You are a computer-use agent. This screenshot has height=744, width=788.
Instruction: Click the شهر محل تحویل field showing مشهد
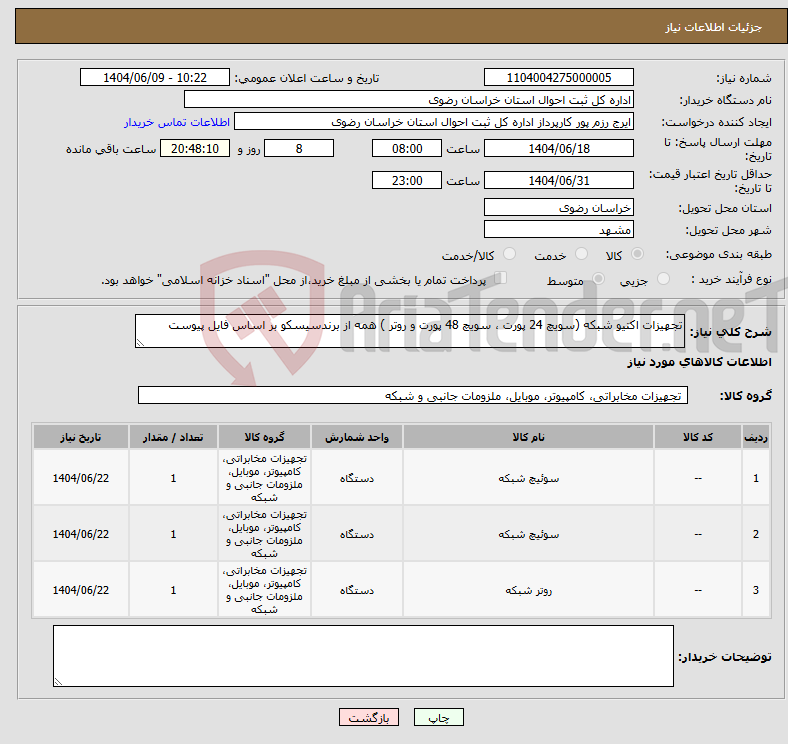(558, 230)
